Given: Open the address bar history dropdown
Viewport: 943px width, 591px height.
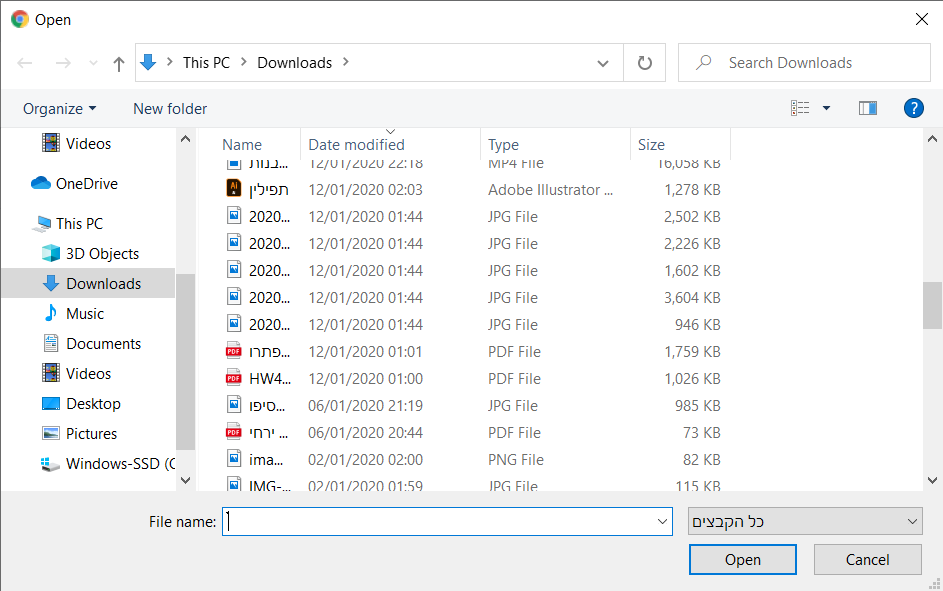Looking at the screenshot, I should 603,63.
